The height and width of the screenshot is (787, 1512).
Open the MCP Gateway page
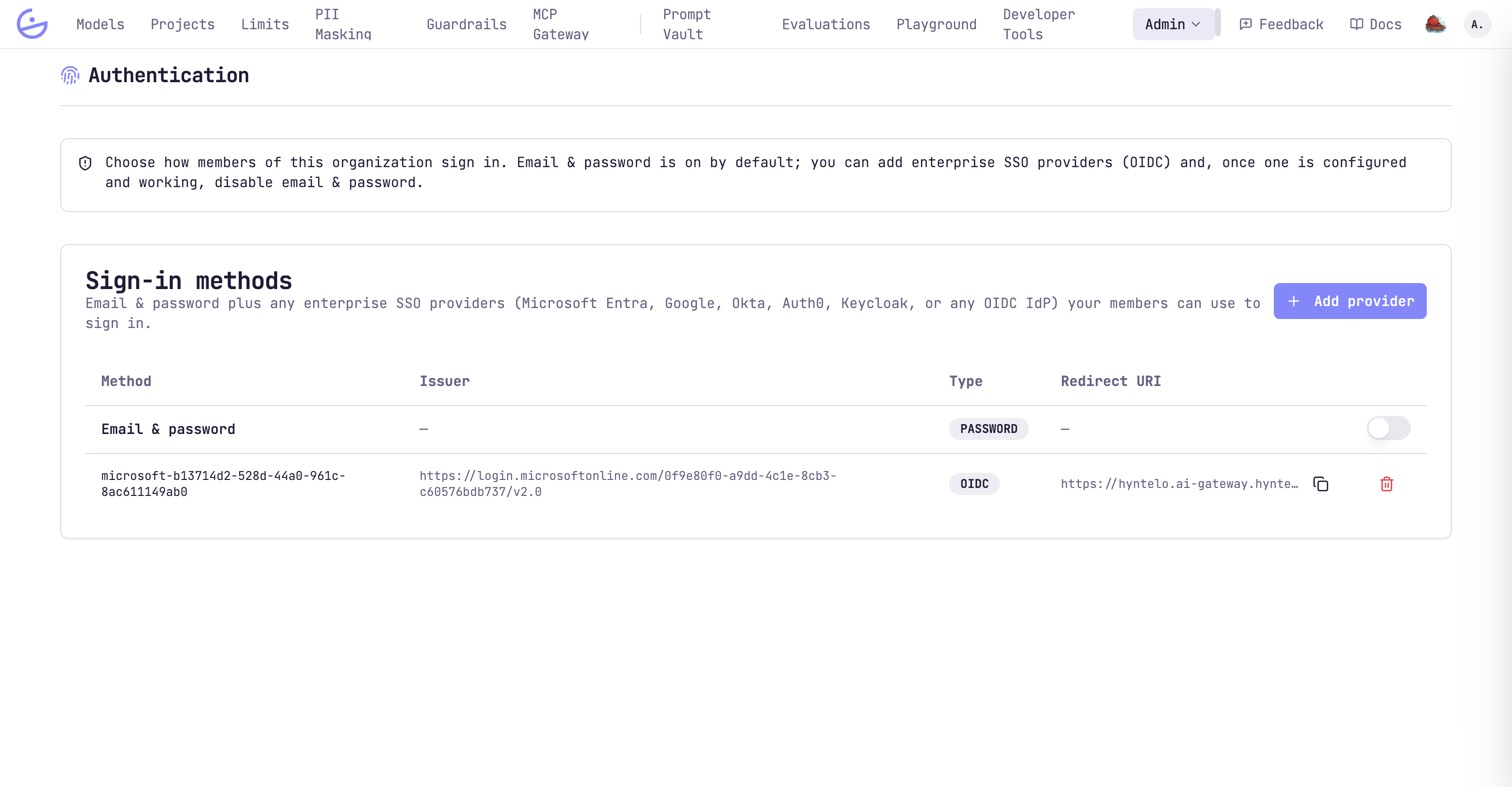(561, 24)
